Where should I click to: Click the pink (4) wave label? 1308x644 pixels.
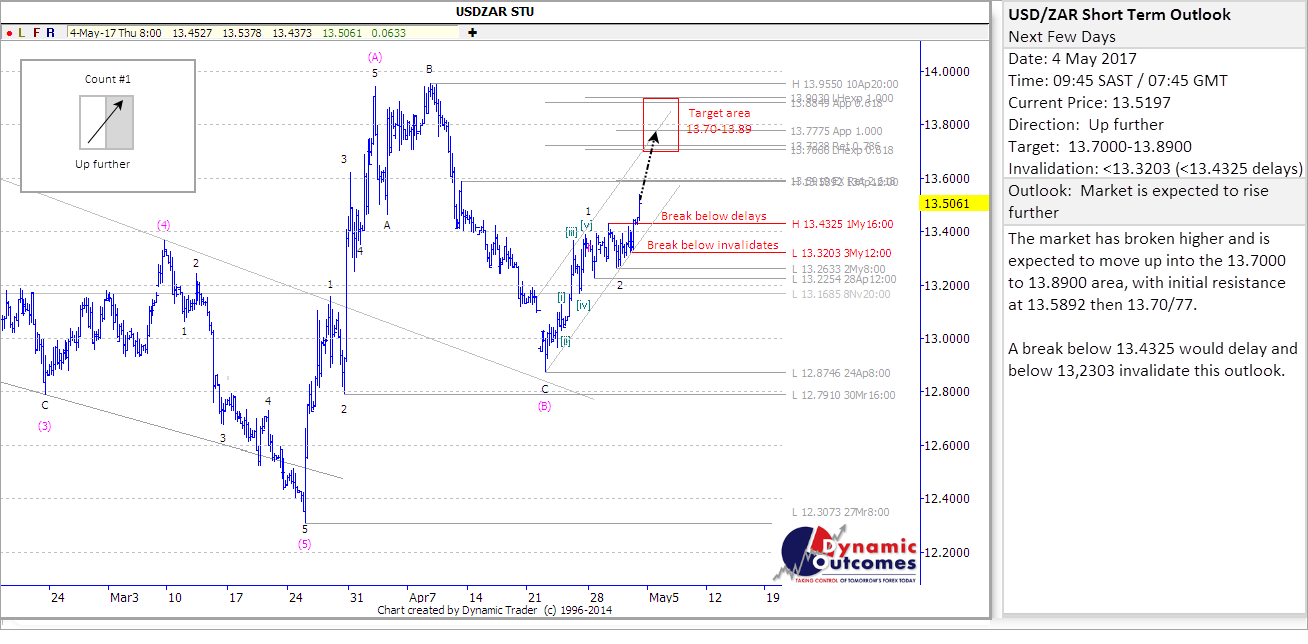(x=163, y=224)
